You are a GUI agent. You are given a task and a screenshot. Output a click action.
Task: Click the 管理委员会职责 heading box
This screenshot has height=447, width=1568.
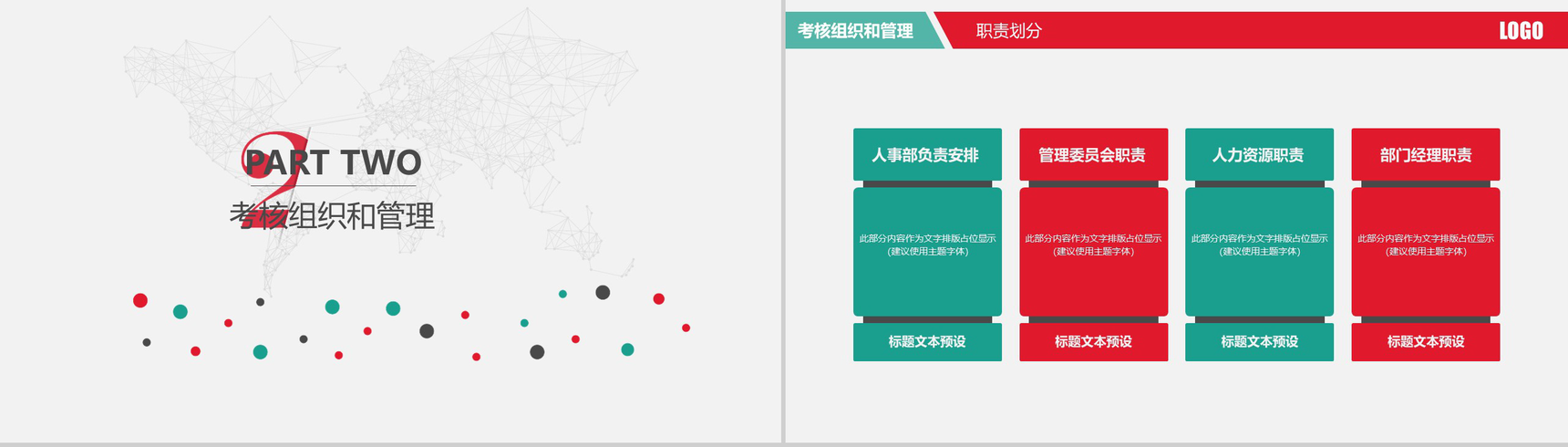[1092, 155]
